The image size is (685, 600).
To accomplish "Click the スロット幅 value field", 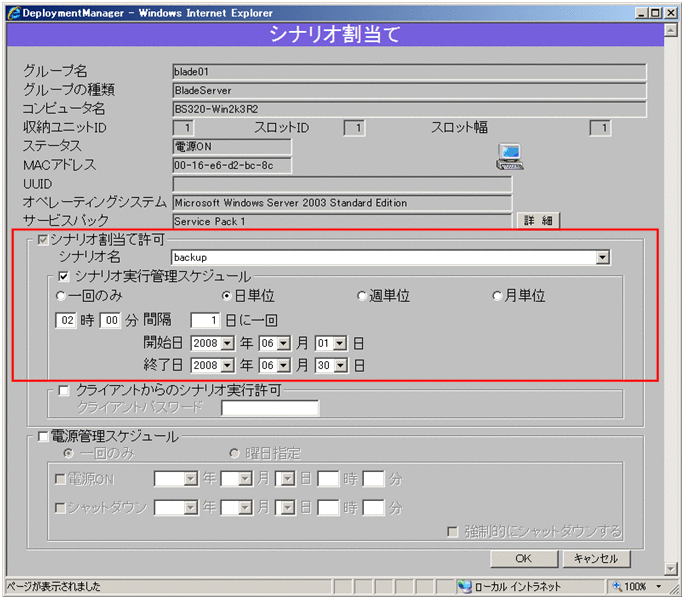I will point(600,128).
